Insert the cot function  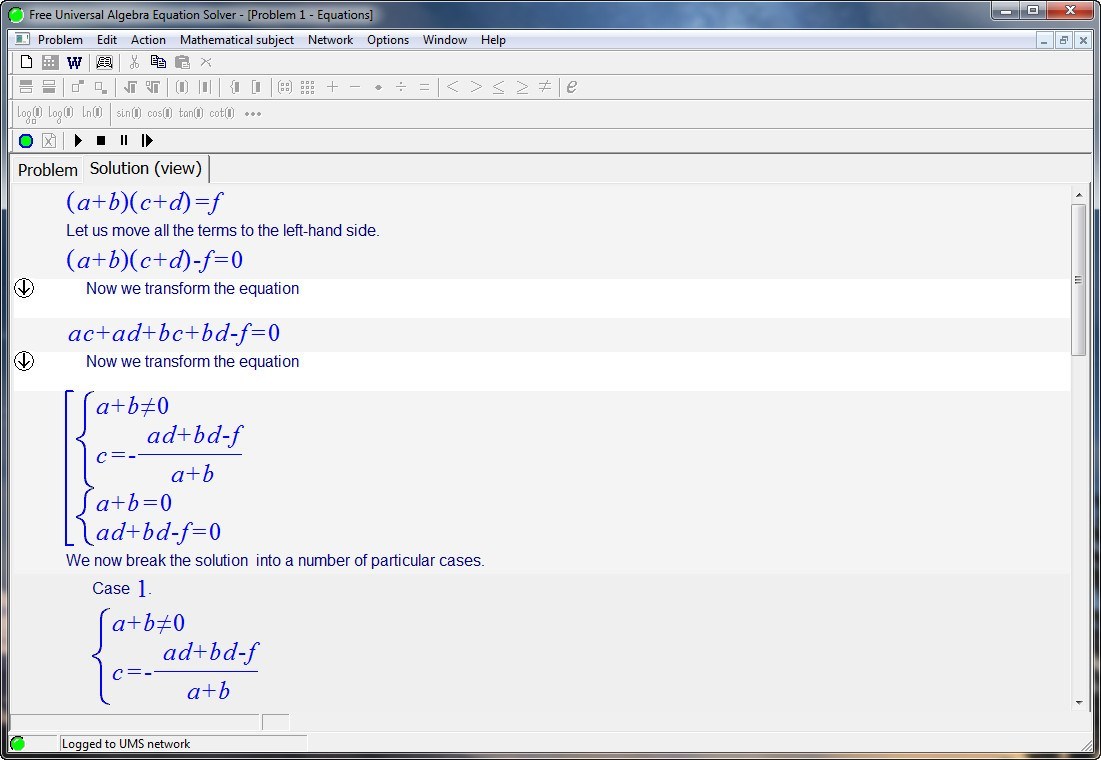coord(221,113)
